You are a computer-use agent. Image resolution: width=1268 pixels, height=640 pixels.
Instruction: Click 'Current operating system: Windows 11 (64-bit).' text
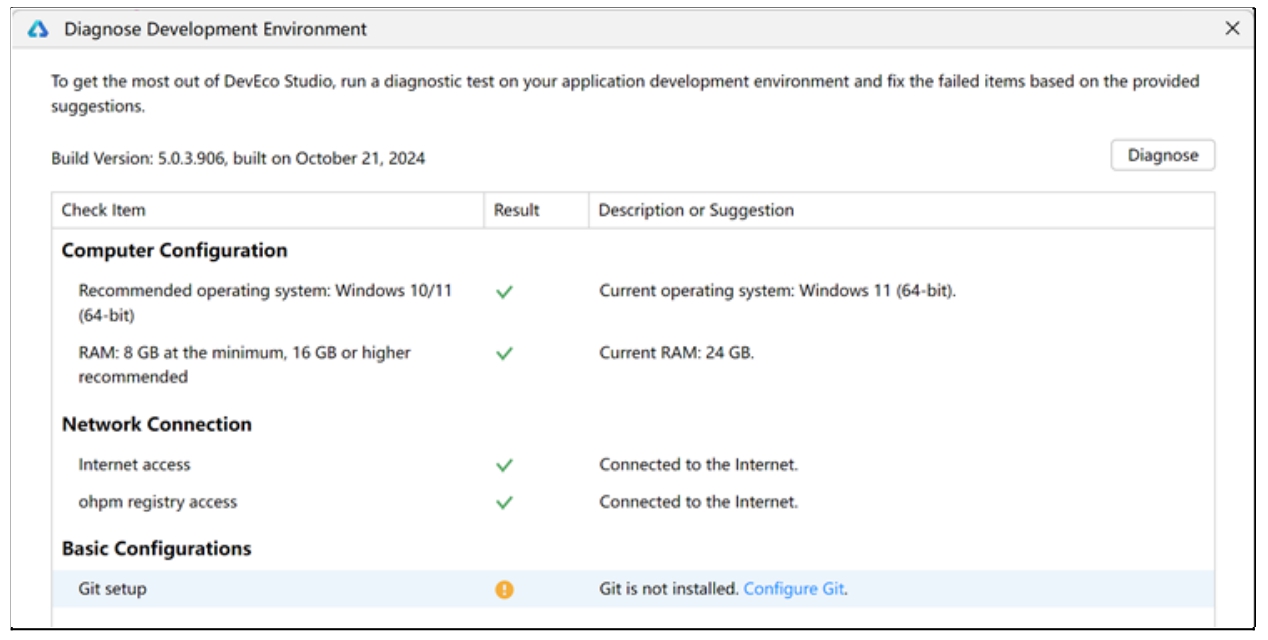tap(777, 291)
